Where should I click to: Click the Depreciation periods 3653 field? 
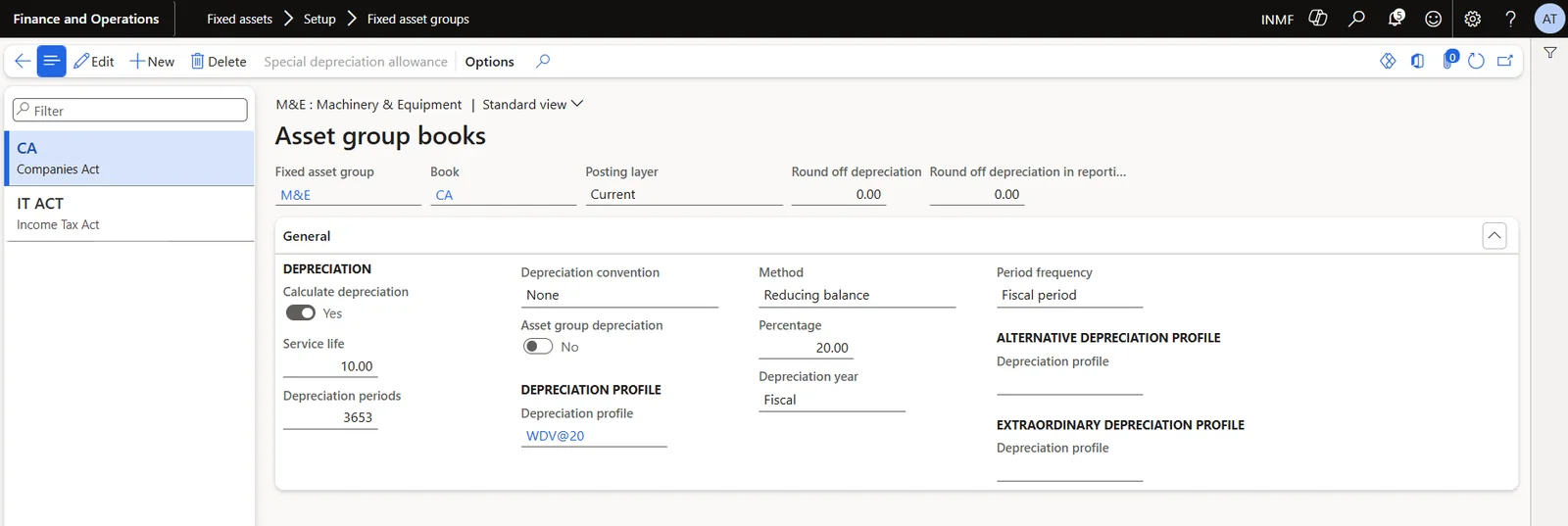[x=330, y=417]
